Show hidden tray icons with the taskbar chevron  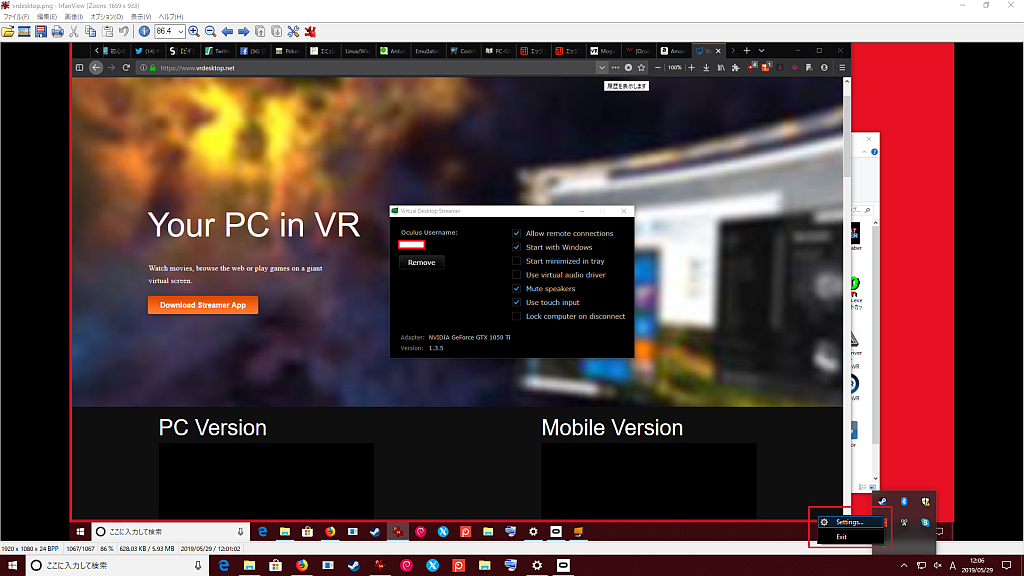pos(904,566)
